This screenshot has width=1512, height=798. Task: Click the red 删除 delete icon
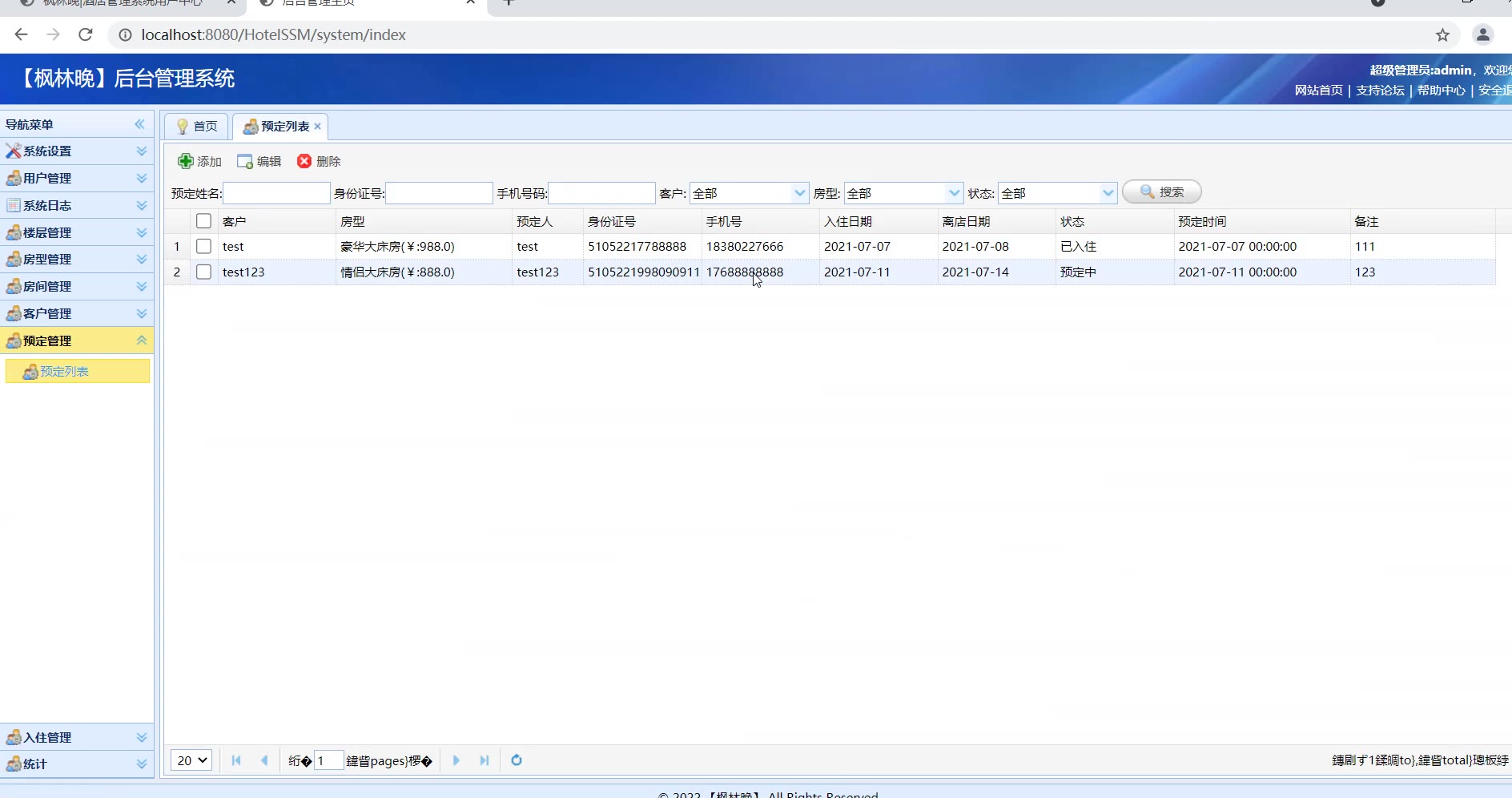coord(304,161)
